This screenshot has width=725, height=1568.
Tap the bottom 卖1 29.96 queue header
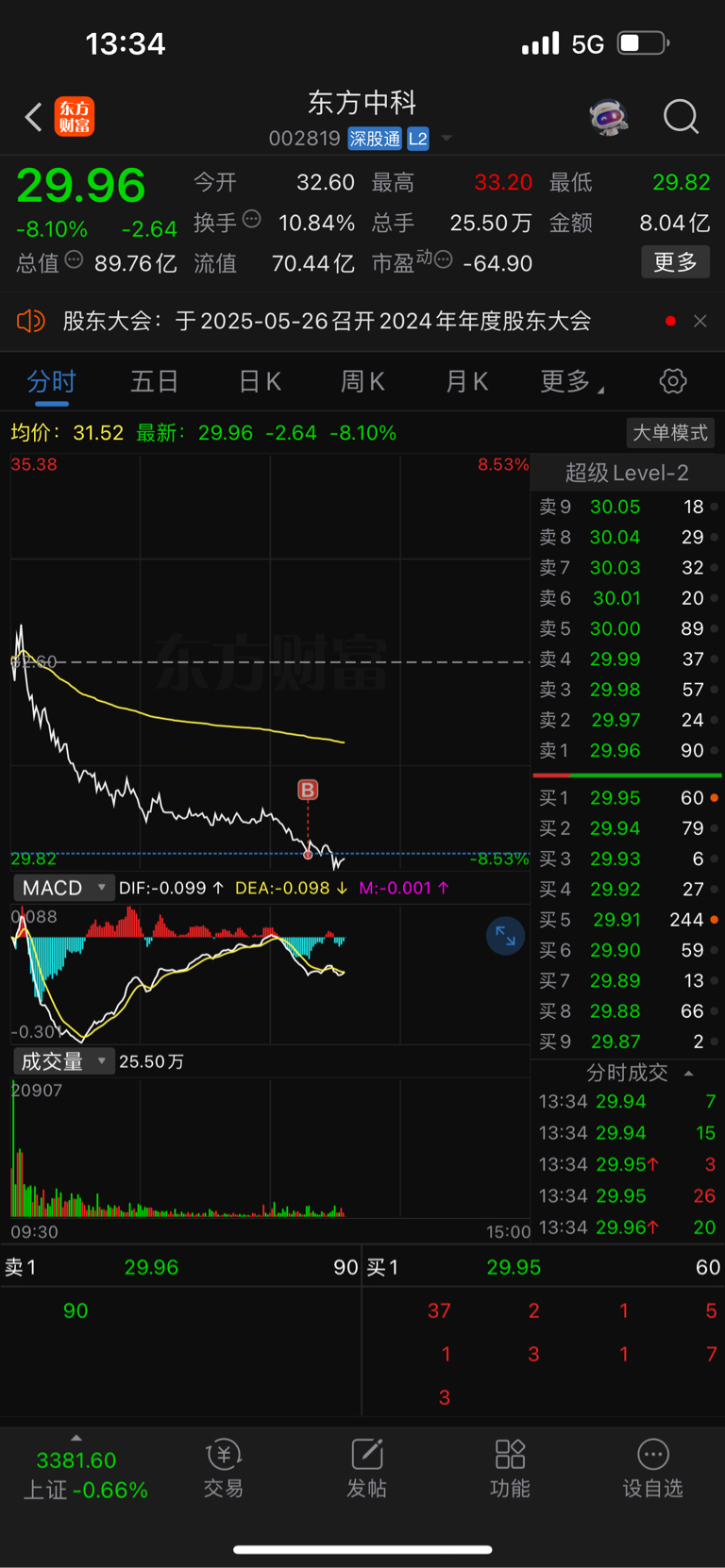pos(181,1267)
